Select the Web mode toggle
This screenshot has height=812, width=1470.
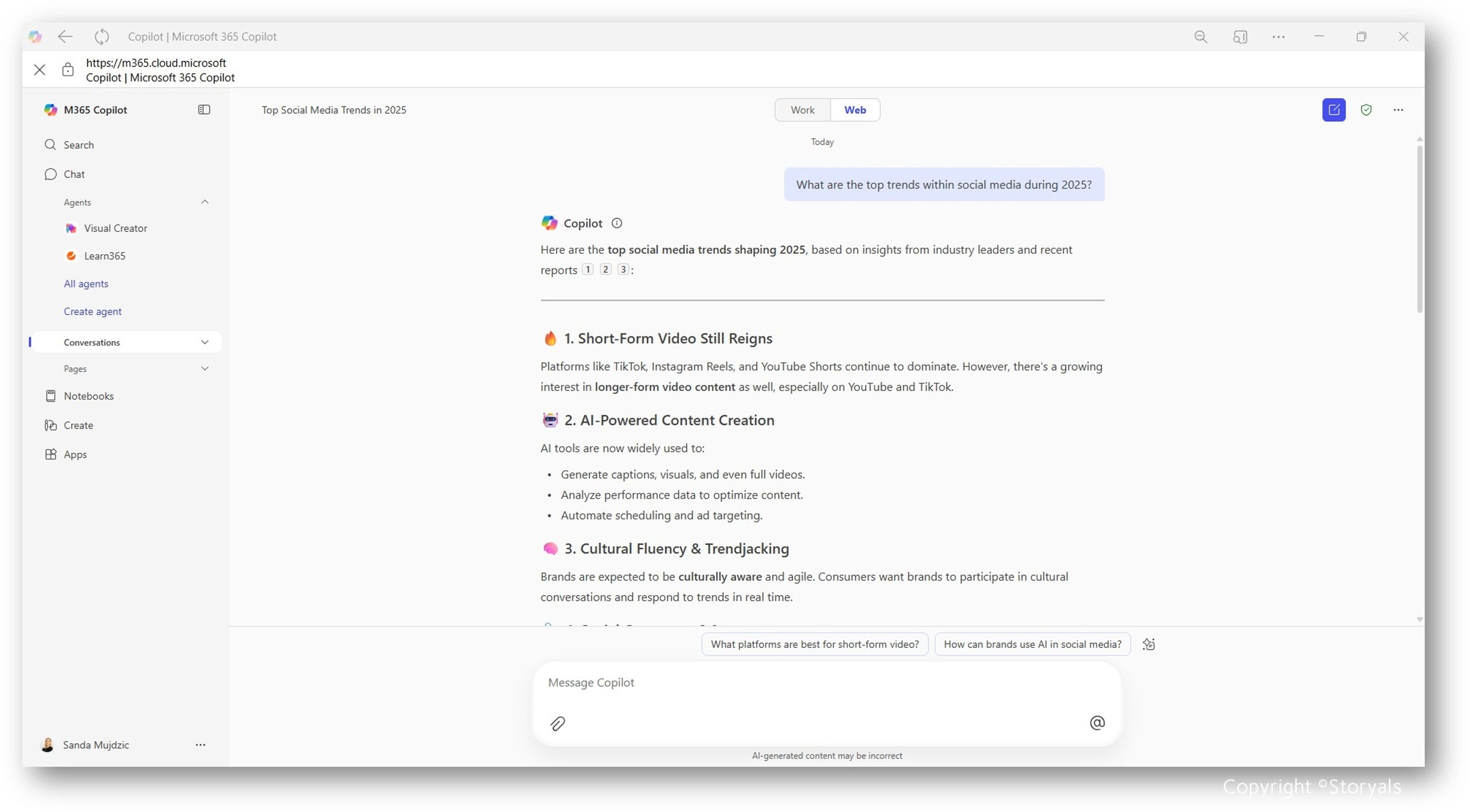854,110
